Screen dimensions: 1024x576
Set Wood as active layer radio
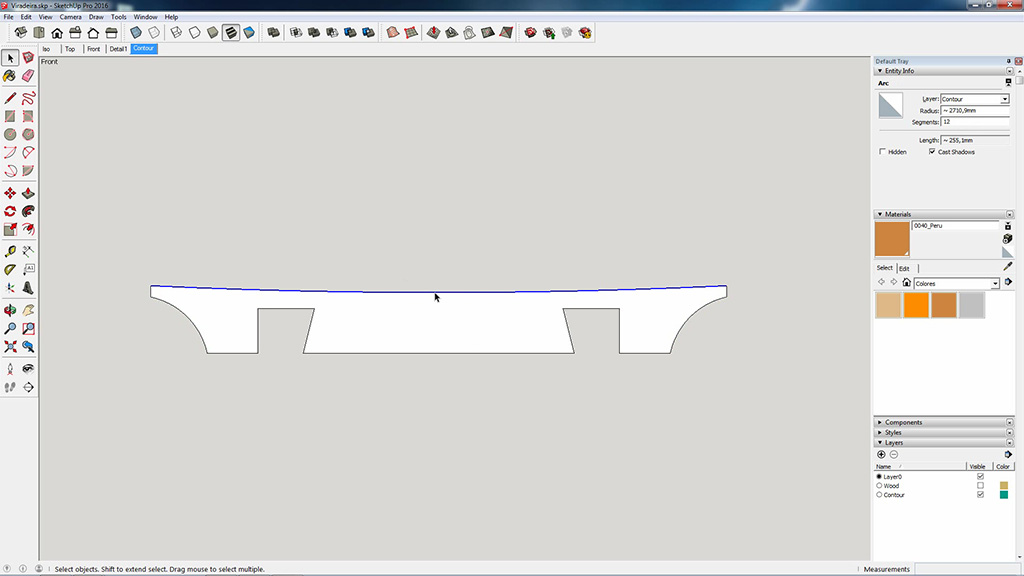(x=879, y=485)
